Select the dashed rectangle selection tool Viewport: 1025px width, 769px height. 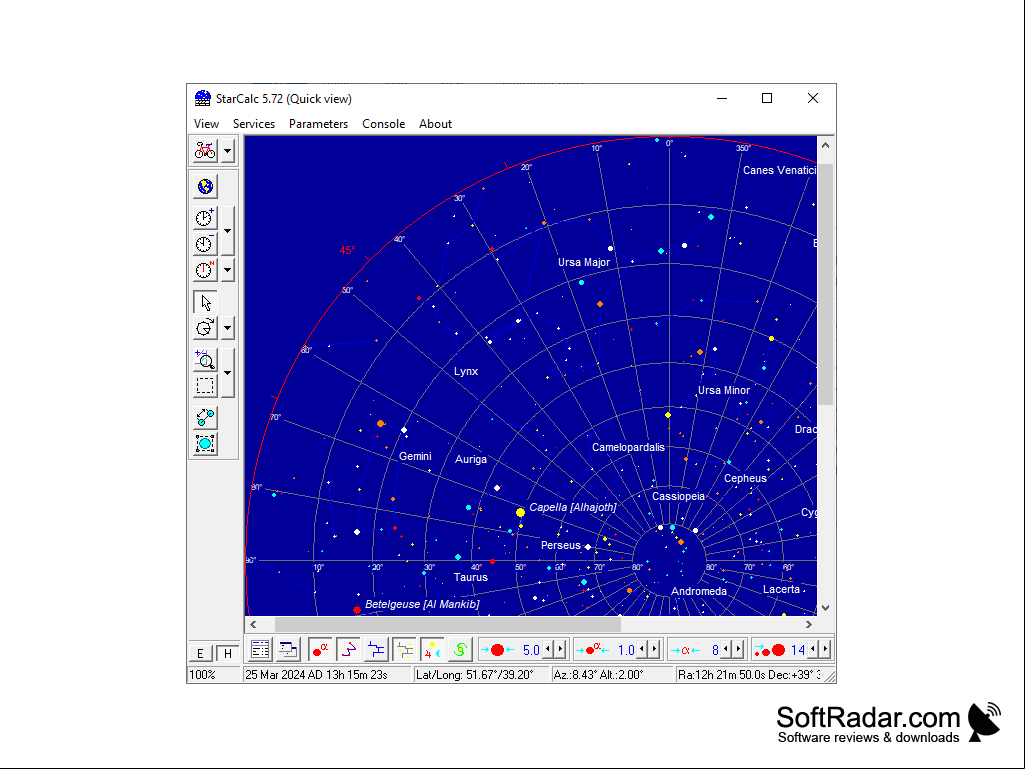tap(205, 386)
